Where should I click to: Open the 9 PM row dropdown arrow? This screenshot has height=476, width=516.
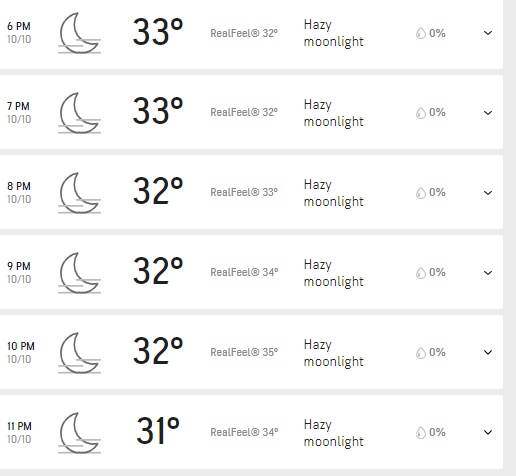click(x=488, y=273)
